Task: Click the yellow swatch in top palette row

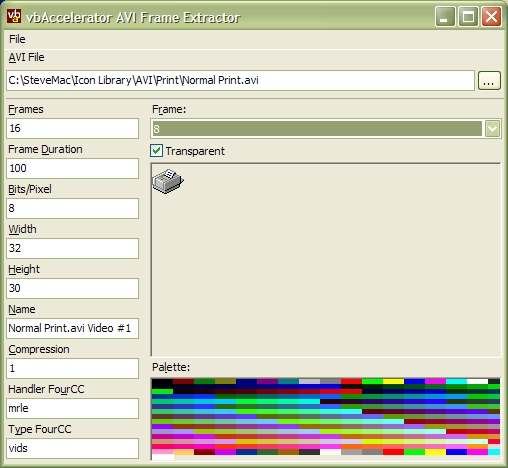Action: click(x=393, y=381)
